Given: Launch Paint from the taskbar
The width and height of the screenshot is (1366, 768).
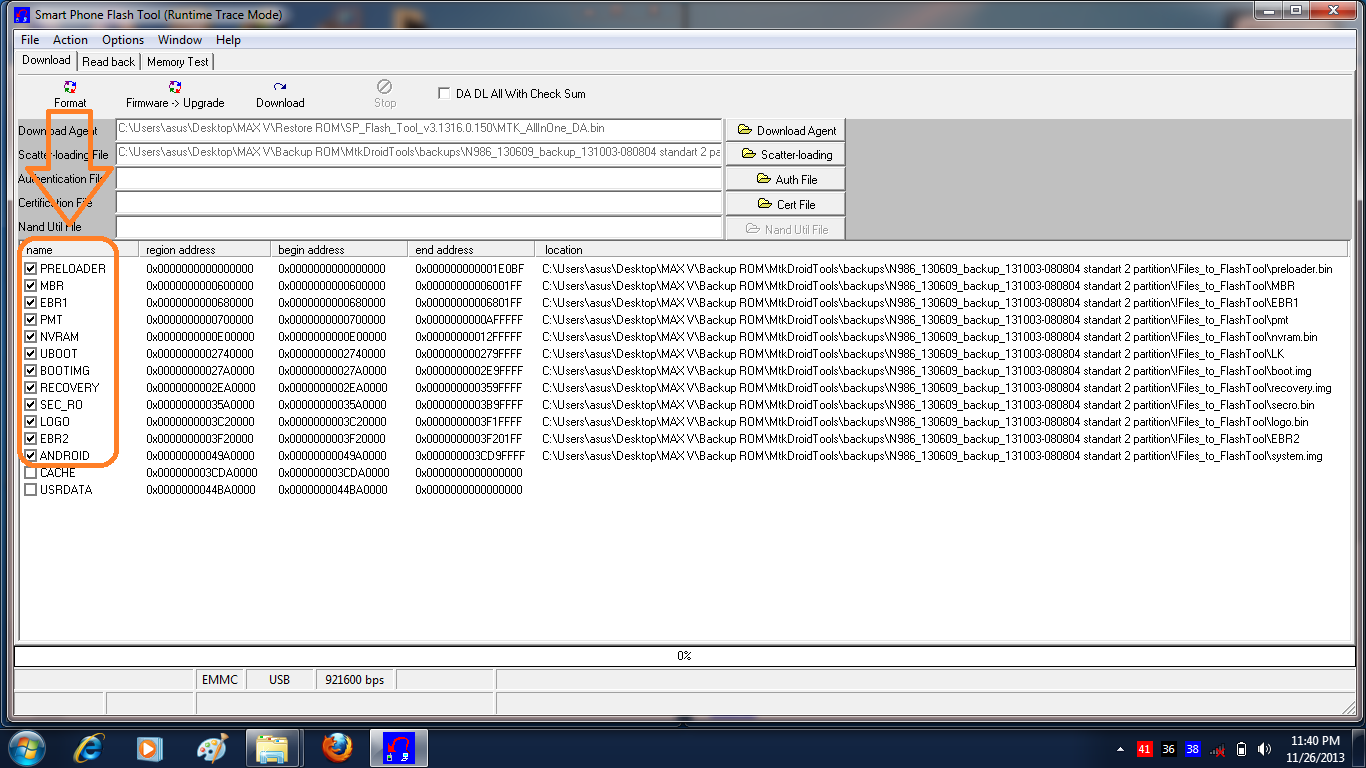Looking at the screenshot, I should point(212,747).
